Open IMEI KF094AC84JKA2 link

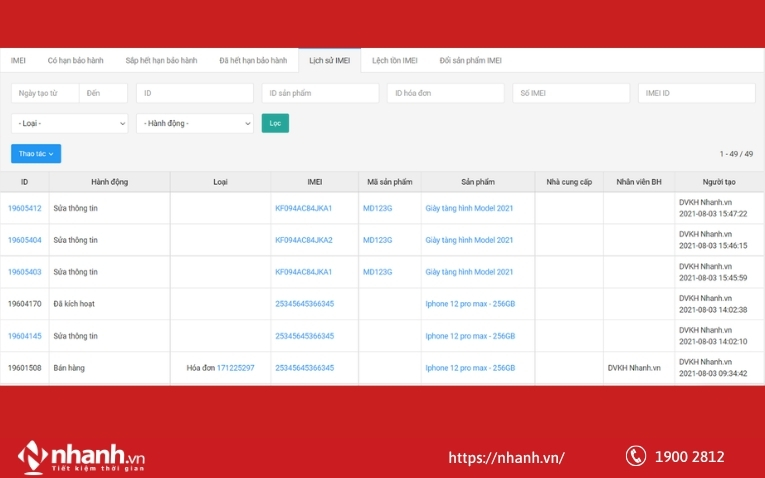[303, 240]
